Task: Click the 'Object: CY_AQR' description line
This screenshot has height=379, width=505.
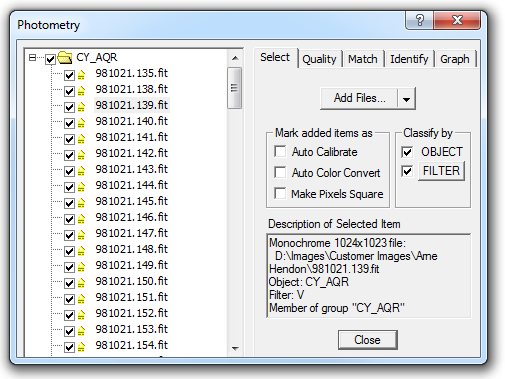Action: [x=309, y=282]
